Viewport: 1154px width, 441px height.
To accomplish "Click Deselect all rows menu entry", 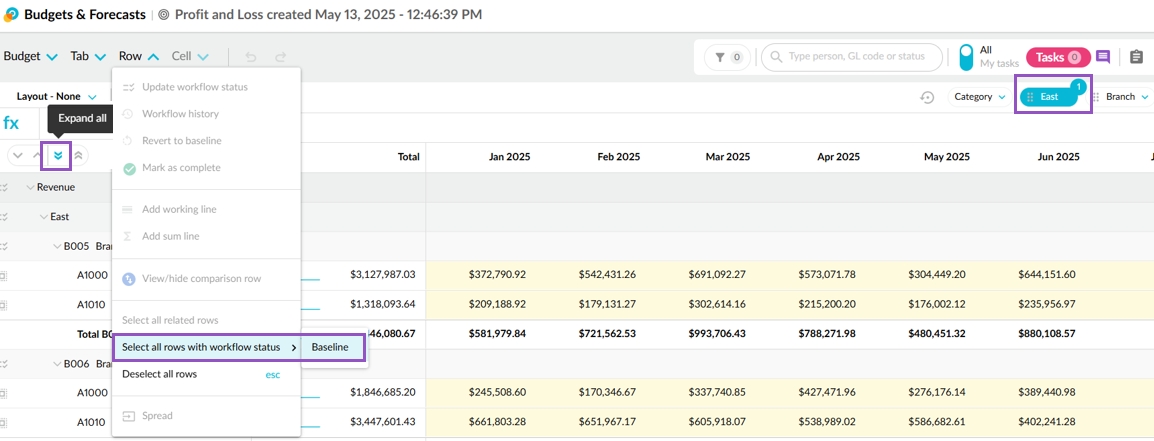I will [x=159, y=374].
